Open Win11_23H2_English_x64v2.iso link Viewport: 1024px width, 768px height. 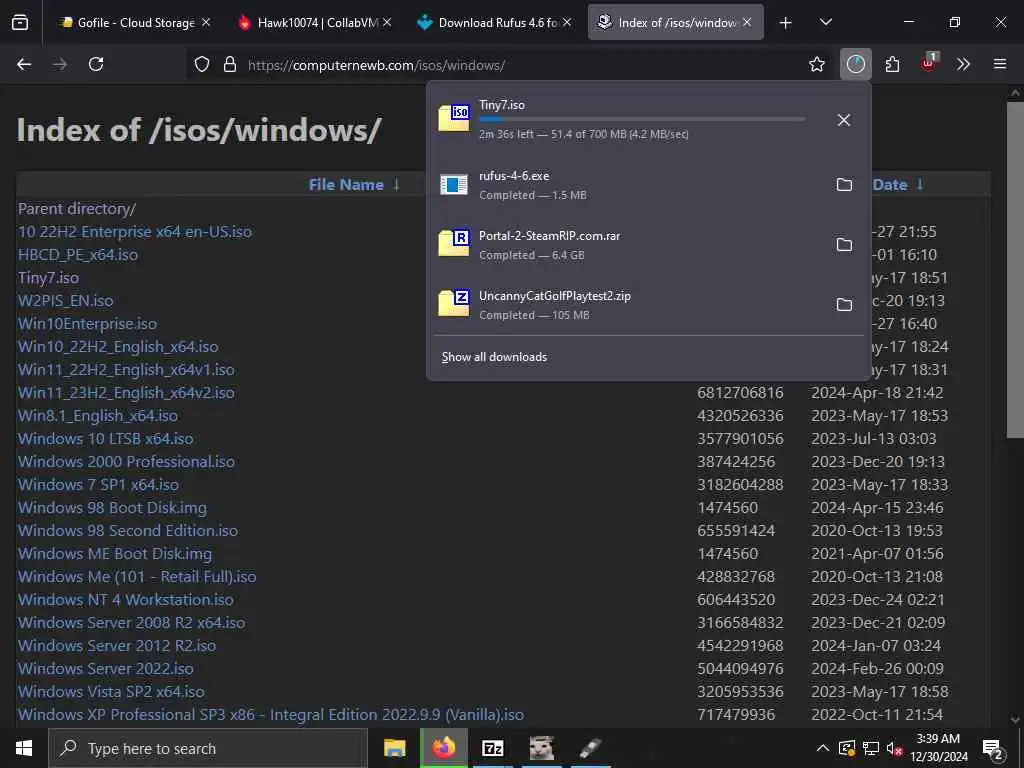pos(126,392)
